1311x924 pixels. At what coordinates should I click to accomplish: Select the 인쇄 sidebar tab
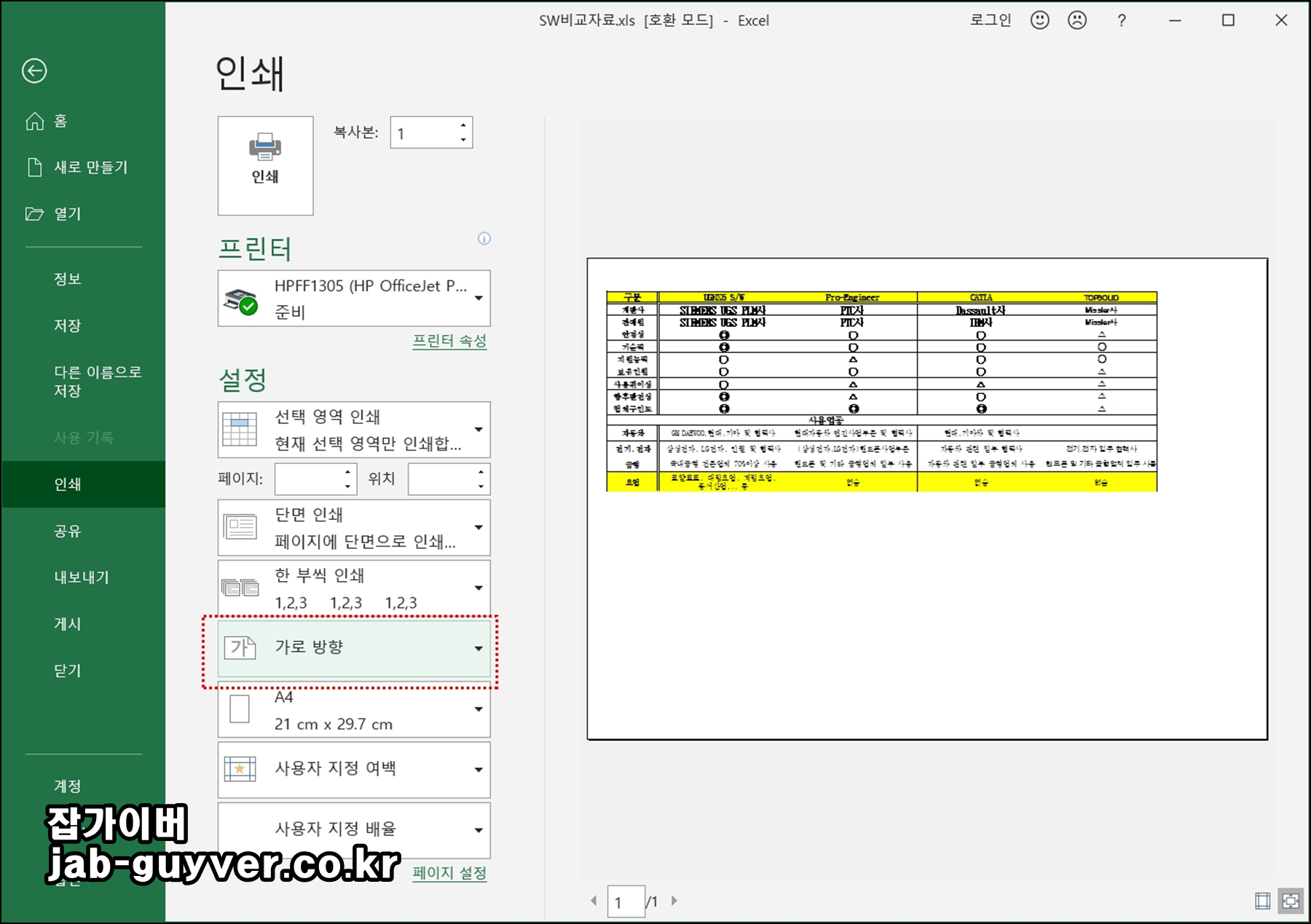pyautogui.click(x=83, y=484)
